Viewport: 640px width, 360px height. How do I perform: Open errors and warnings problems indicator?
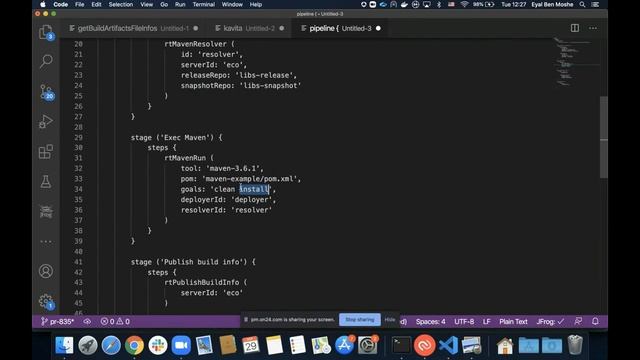115,322
